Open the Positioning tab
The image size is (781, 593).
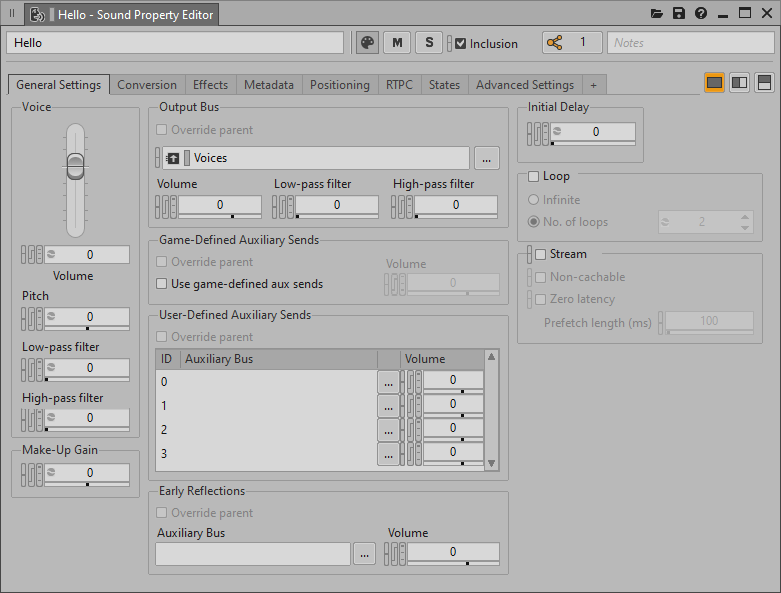(x=339, y=85)
